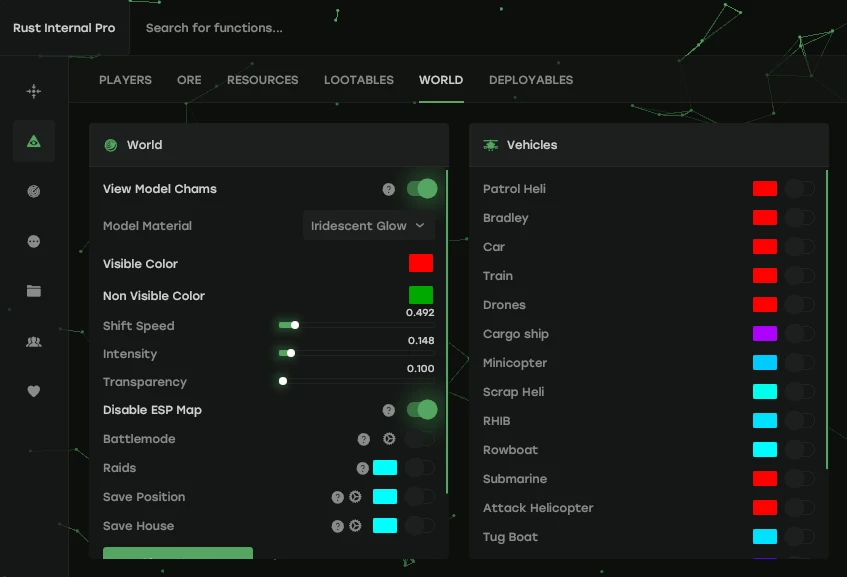Open Battlemode keybind gear settings
Viewport: 847px width, 577px height.
(389, 439)
